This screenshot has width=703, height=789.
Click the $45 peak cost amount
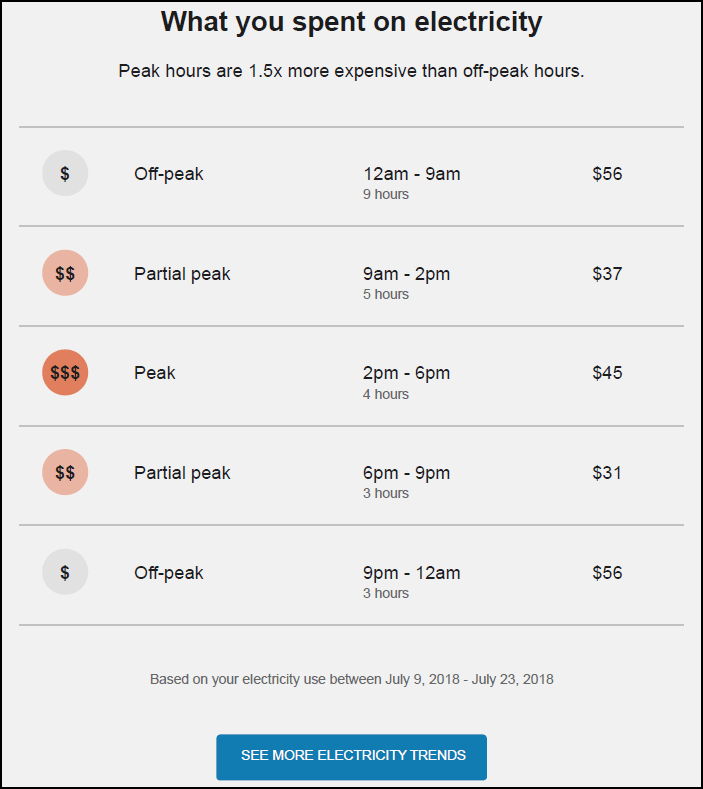click(607, 373)
